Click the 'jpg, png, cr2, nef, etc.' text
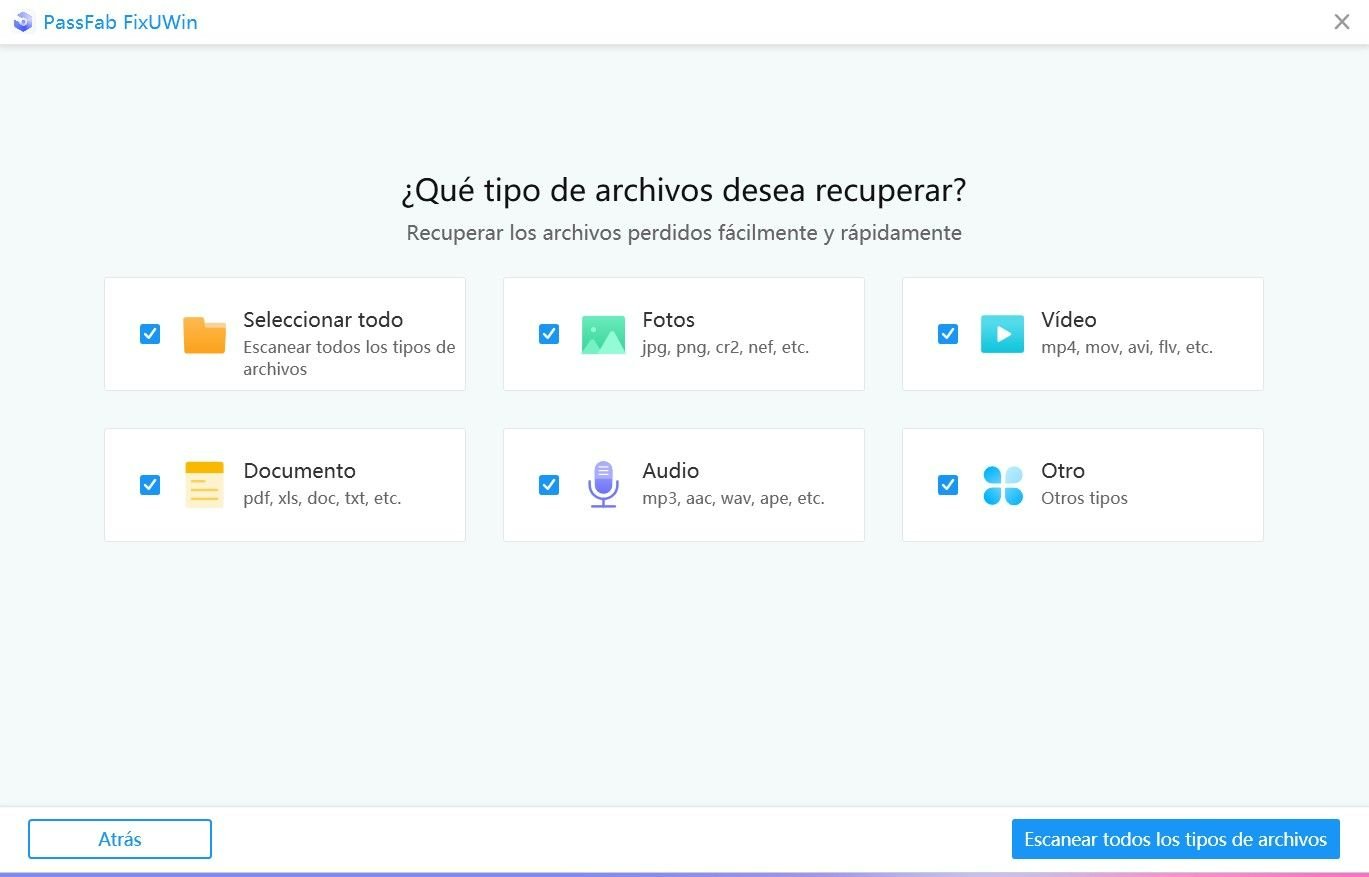The image size is (1369, 877). click(x=725, y=348)
